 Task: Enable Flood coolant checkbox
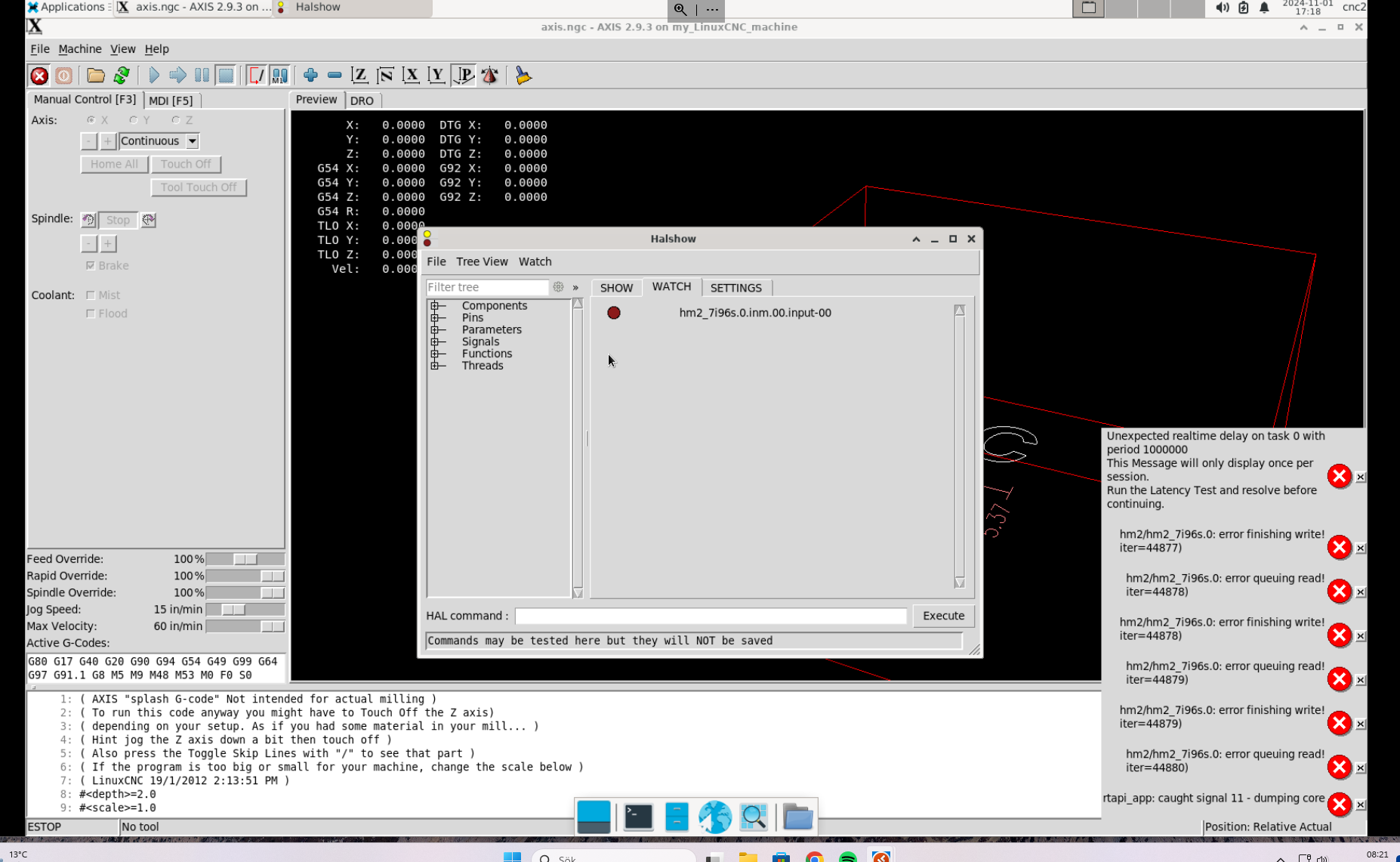coord(91,314)
